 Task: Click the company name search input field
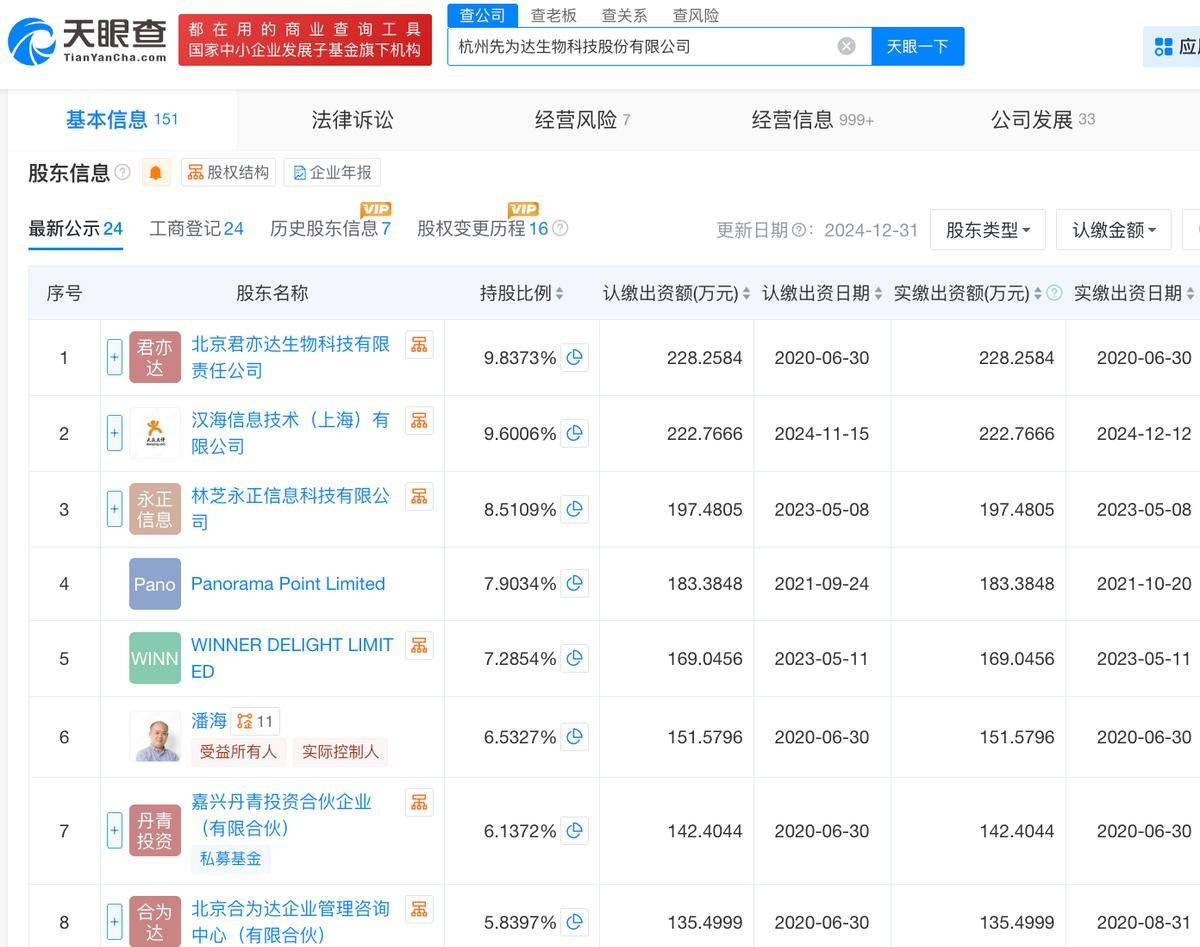pos(640,46)
